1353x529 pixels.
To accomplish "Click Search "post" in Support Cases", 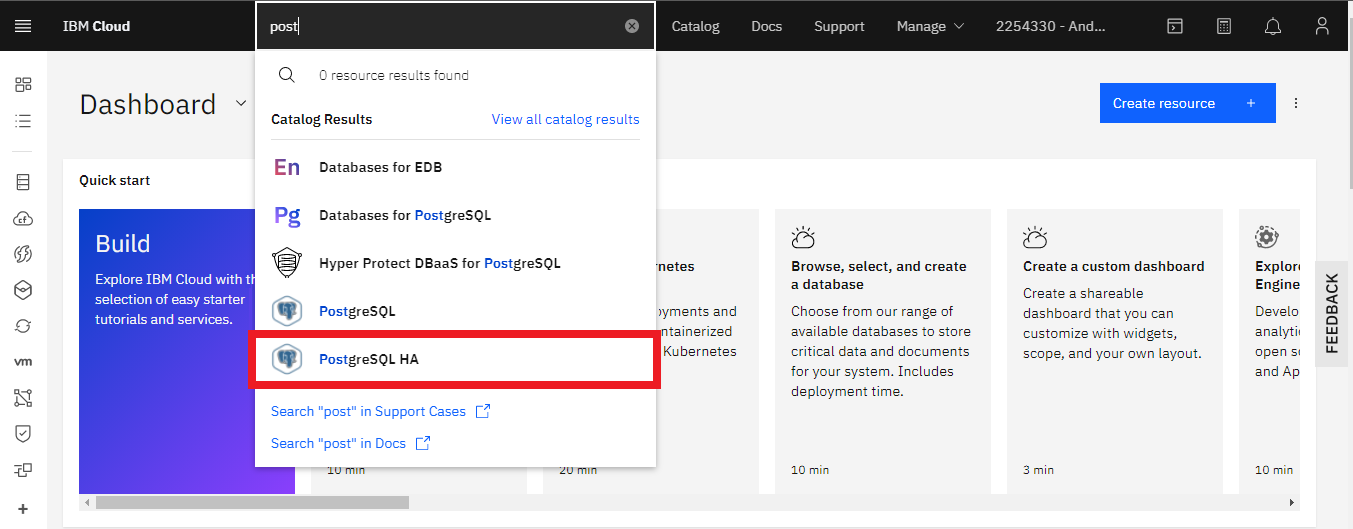I will 381,411.
